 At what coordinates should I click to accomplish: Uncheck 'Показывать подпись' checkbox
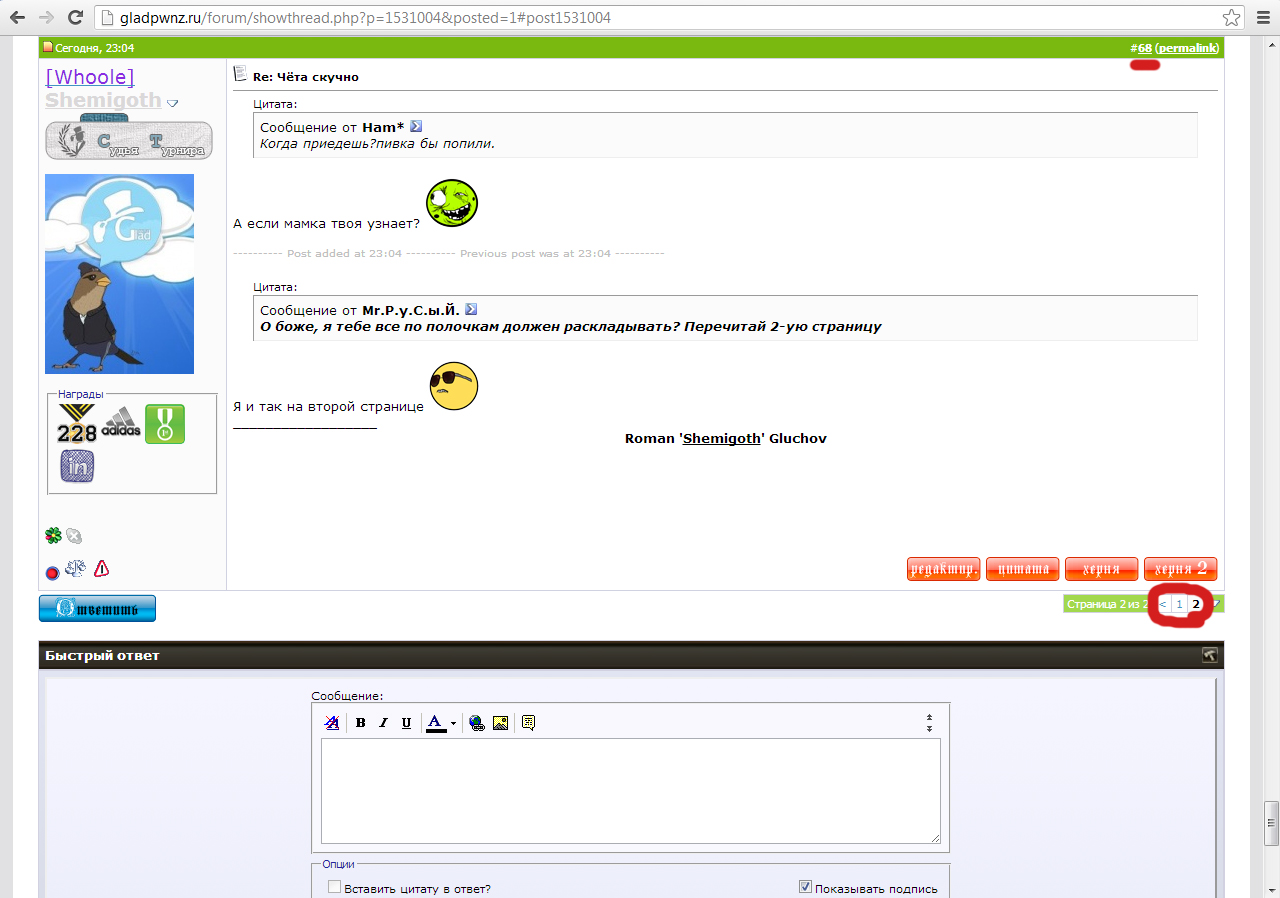(805, 887)
